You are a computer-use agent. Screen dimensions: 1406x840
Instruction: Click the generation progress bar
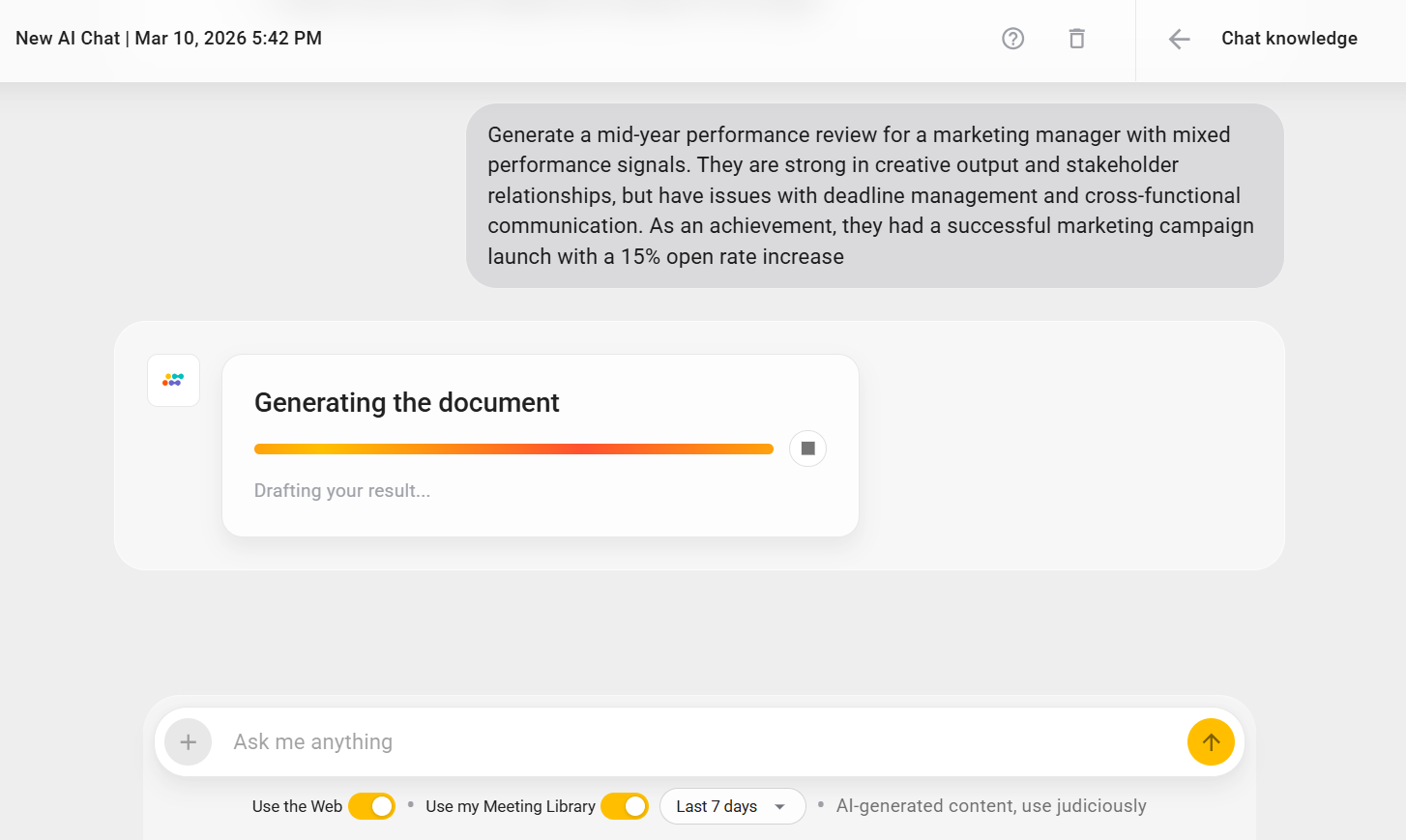pos(513,448)
